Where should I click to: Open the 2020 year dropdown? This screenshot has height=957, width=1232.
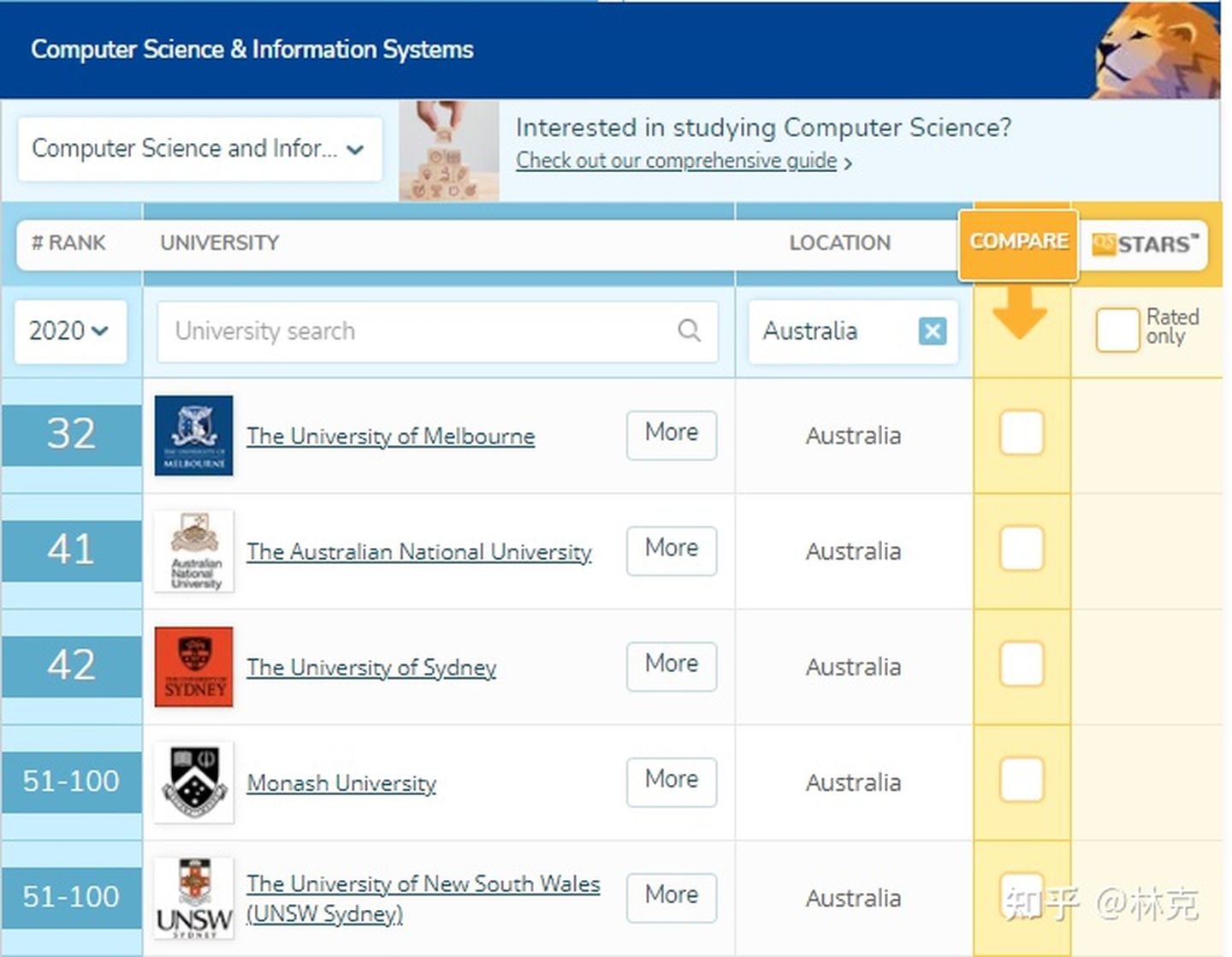(70, 330)
